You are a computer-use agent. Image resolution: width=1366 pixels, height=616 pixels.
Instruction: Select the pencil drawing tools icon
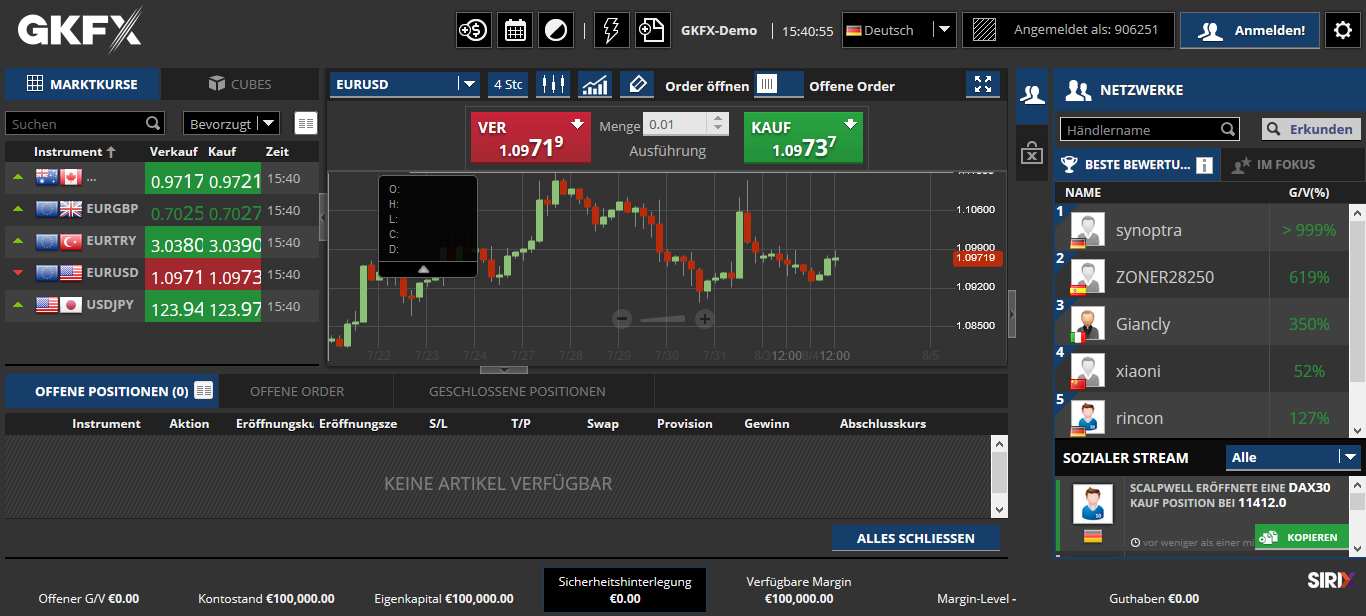tap(637, 84)
